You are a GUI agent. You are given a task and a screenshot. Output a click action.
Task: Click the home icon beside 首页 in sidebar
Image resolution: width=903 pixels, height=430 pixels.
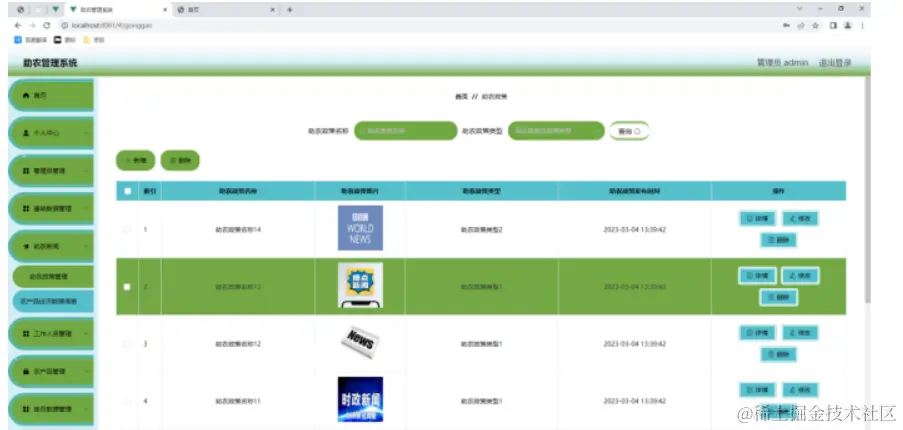(x=25, y=96)
